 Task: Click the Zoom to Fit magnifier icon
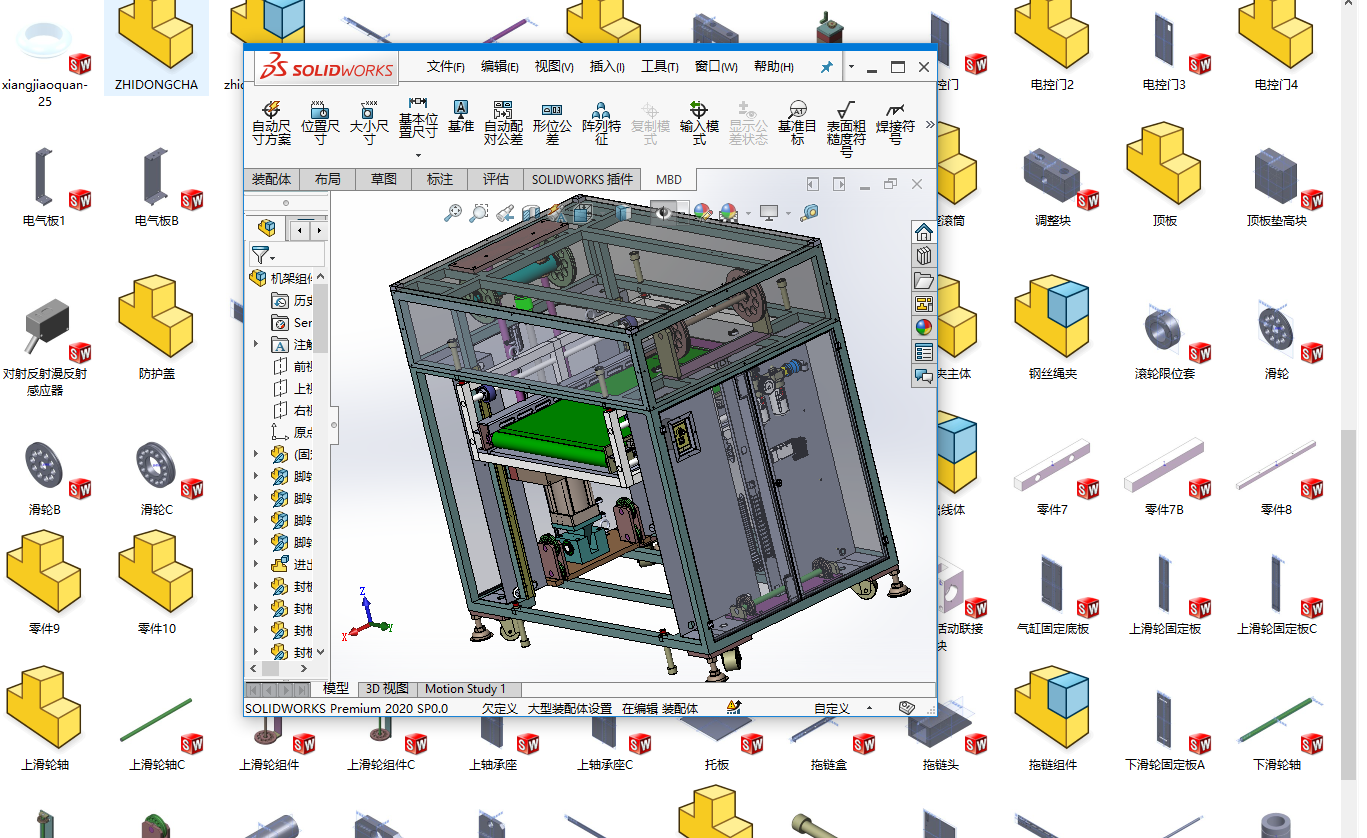[453, 212]
